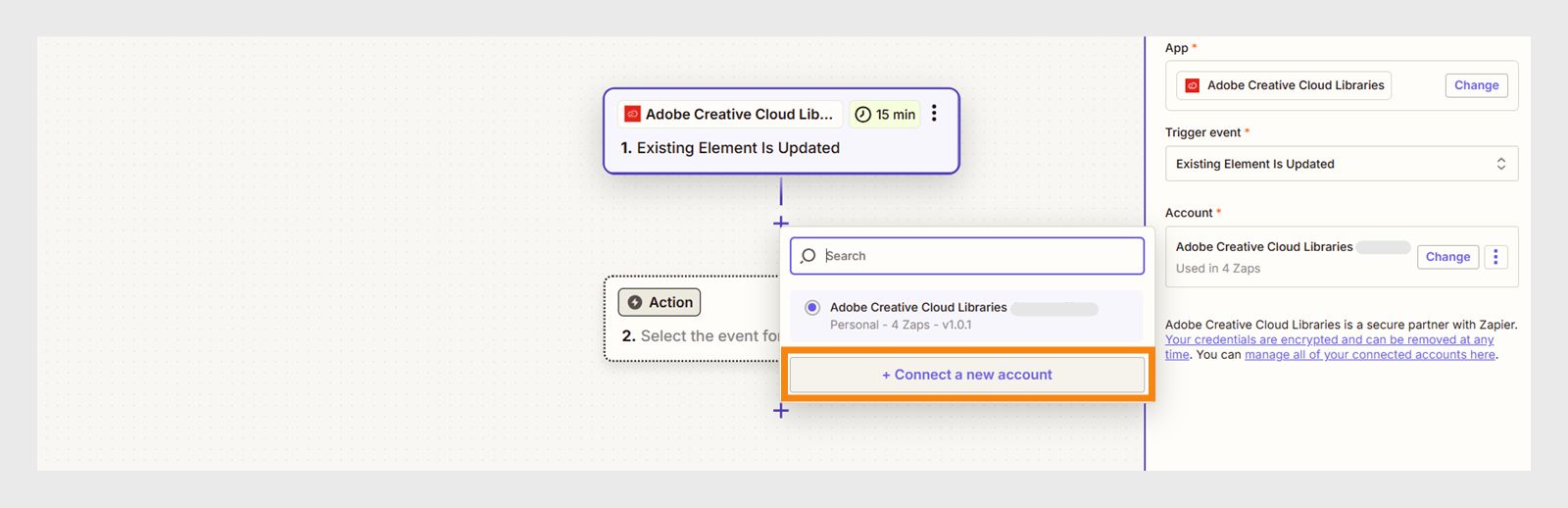This screenshot has height=508, width=1568.
Task: Click the Action badge icon
Action: pos(635,302)
